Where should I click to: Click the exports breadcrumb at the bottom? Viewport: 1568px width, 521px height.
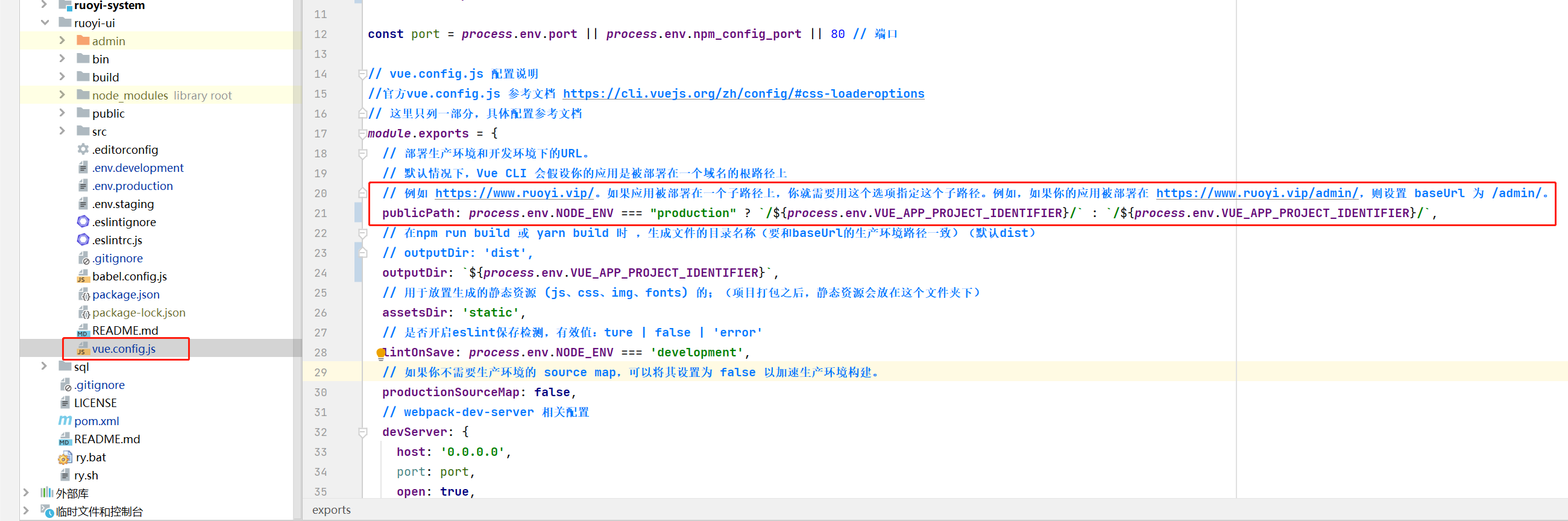point(331,510)
